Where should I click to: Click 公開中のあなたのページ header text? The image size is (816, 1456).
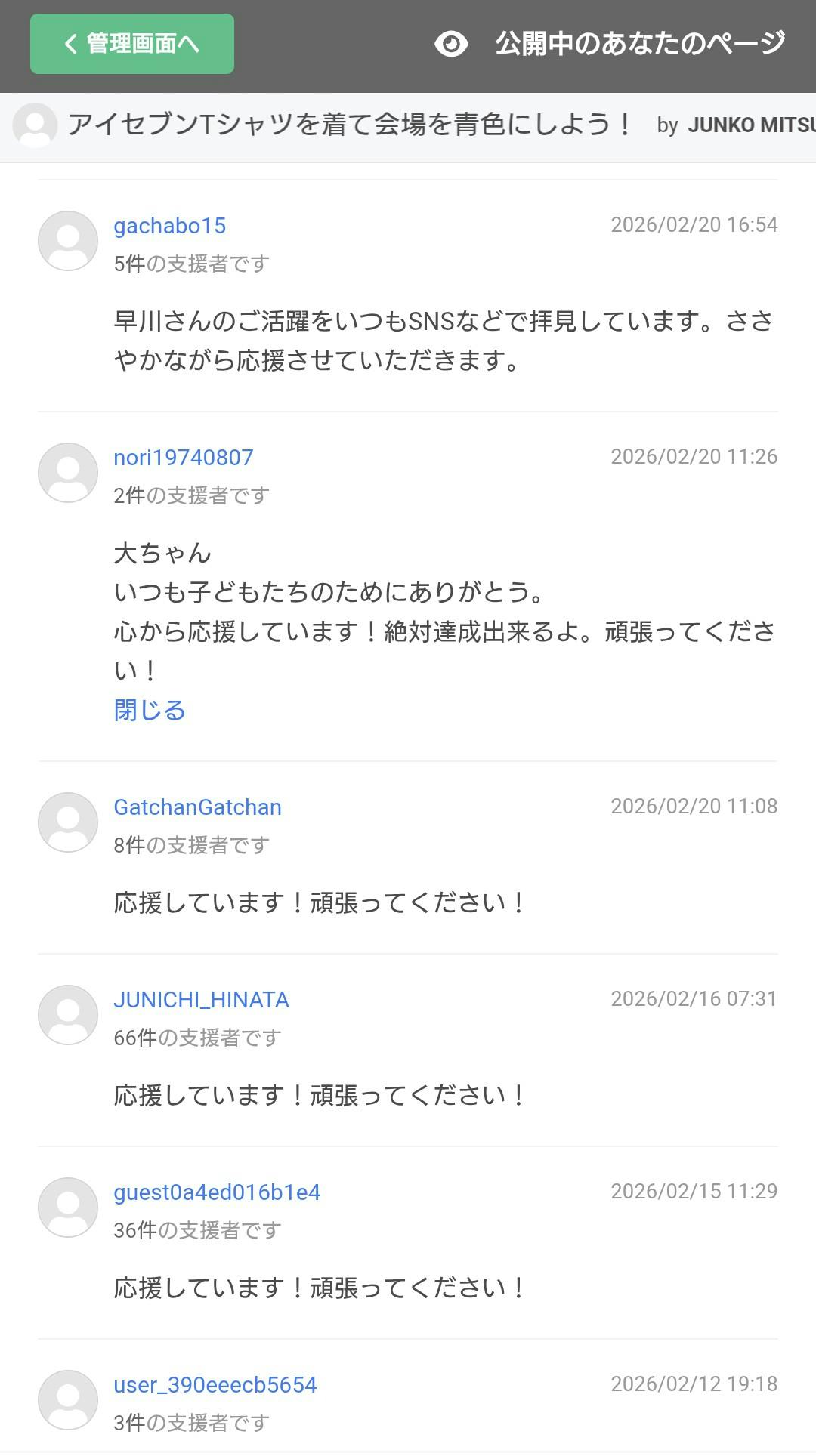(x=640, y=44)
